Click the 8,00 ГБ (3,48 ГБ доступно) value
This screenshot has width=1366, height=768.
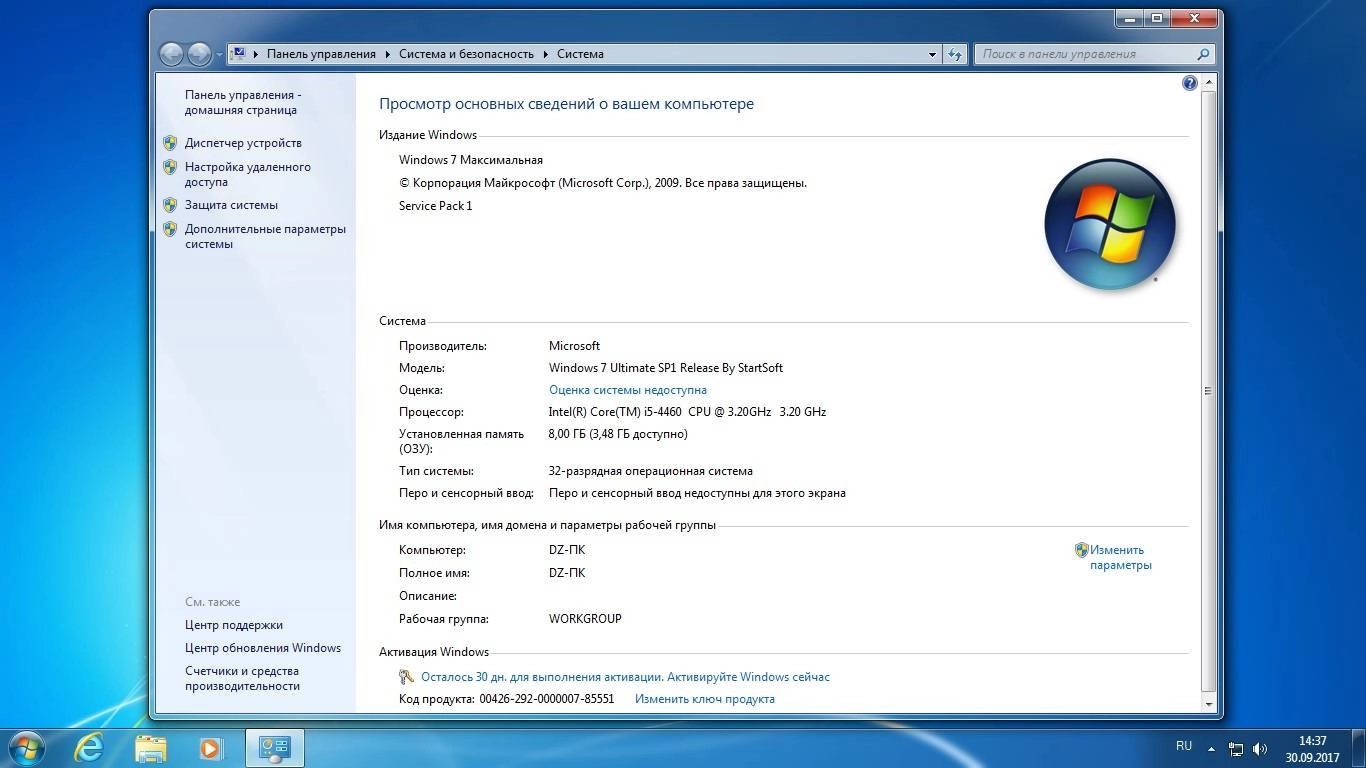click(x=618, y=434)
